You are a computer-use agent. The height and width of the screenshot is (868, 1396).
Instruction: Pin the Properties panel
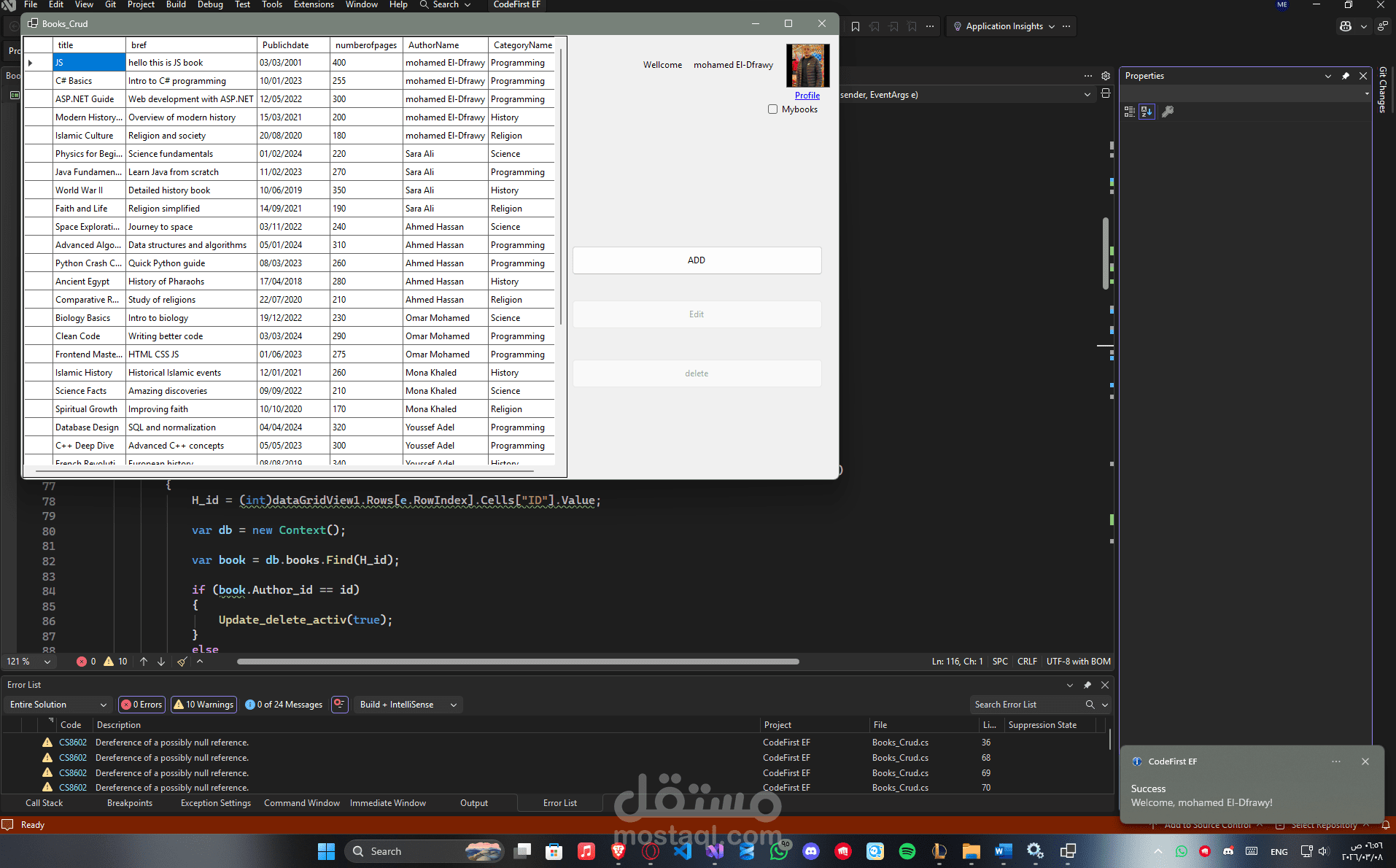click(1344, 75)
